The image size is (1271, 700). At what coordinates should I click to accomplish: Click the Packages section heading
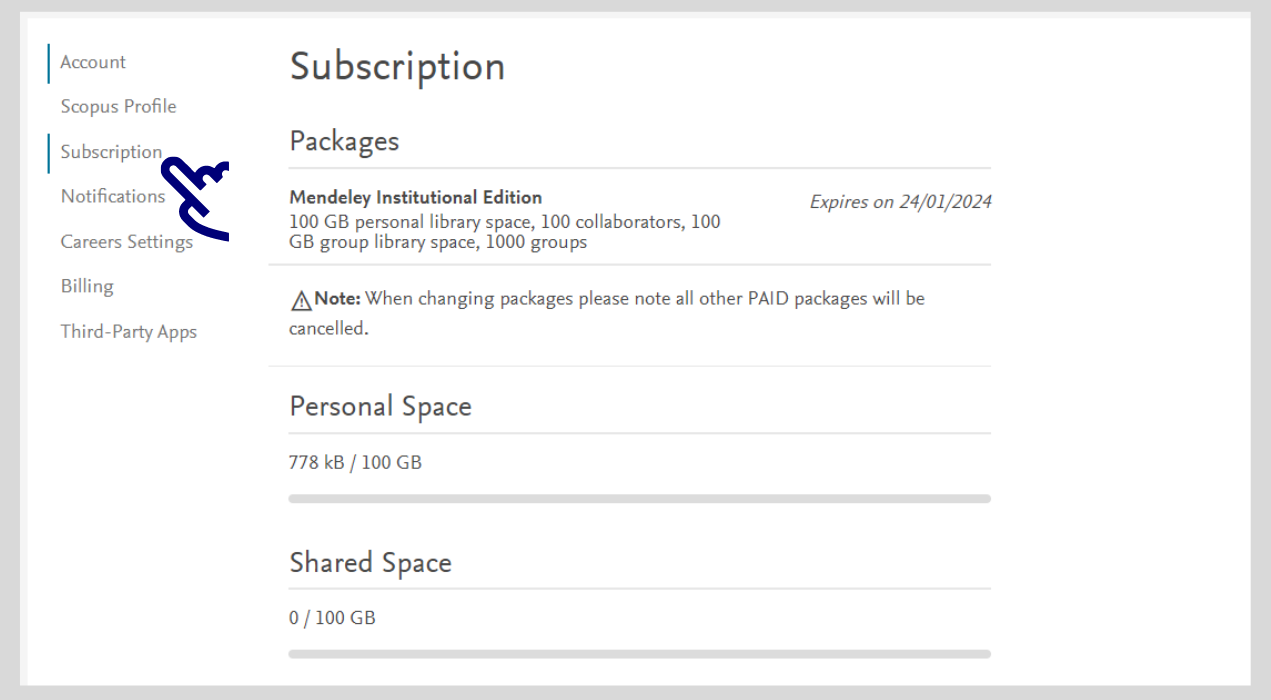344,141
